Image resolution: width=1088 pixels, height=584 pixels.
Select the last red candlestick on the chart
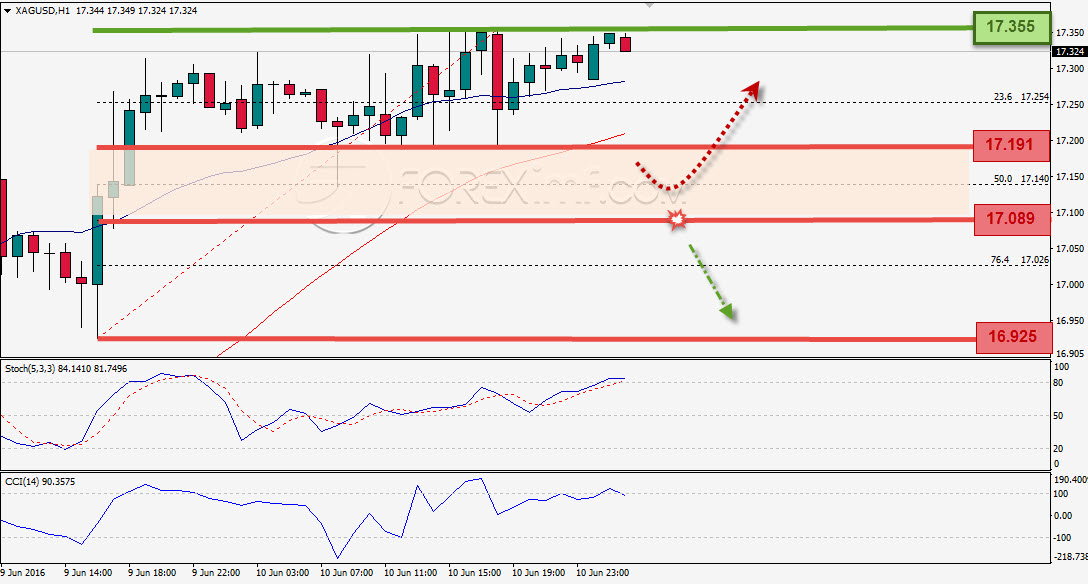point(625,44)
